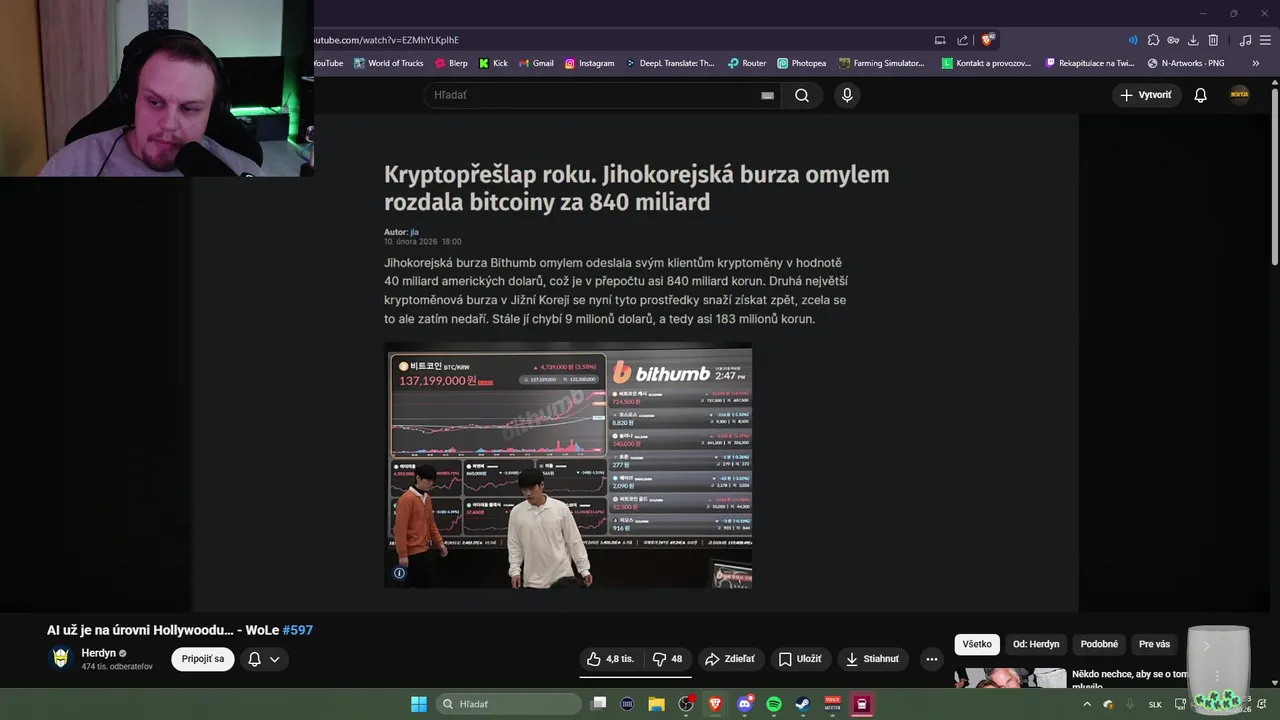Open Task View in taskbar
Viewport: 1280px width, 720px height.
click(598, 704)
